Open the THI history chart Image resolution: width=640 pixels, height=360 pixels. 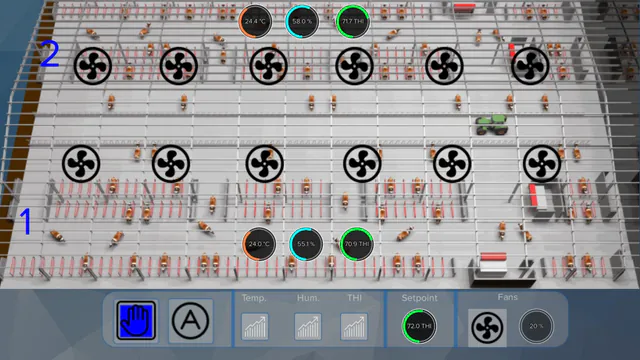tap(354, 327)
